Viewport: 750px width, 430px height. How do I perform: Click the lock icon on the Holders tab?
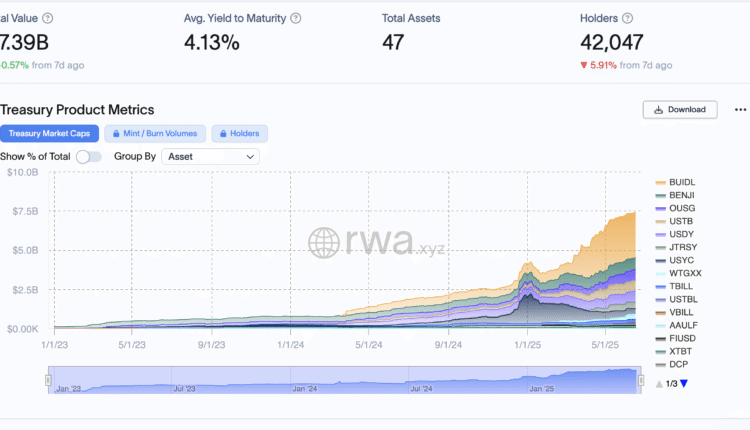click(221, 133)
